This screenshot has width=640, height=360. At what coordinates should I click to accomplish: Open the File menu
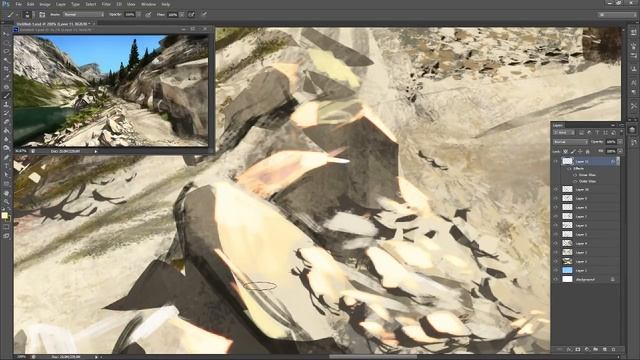point(18,4)
